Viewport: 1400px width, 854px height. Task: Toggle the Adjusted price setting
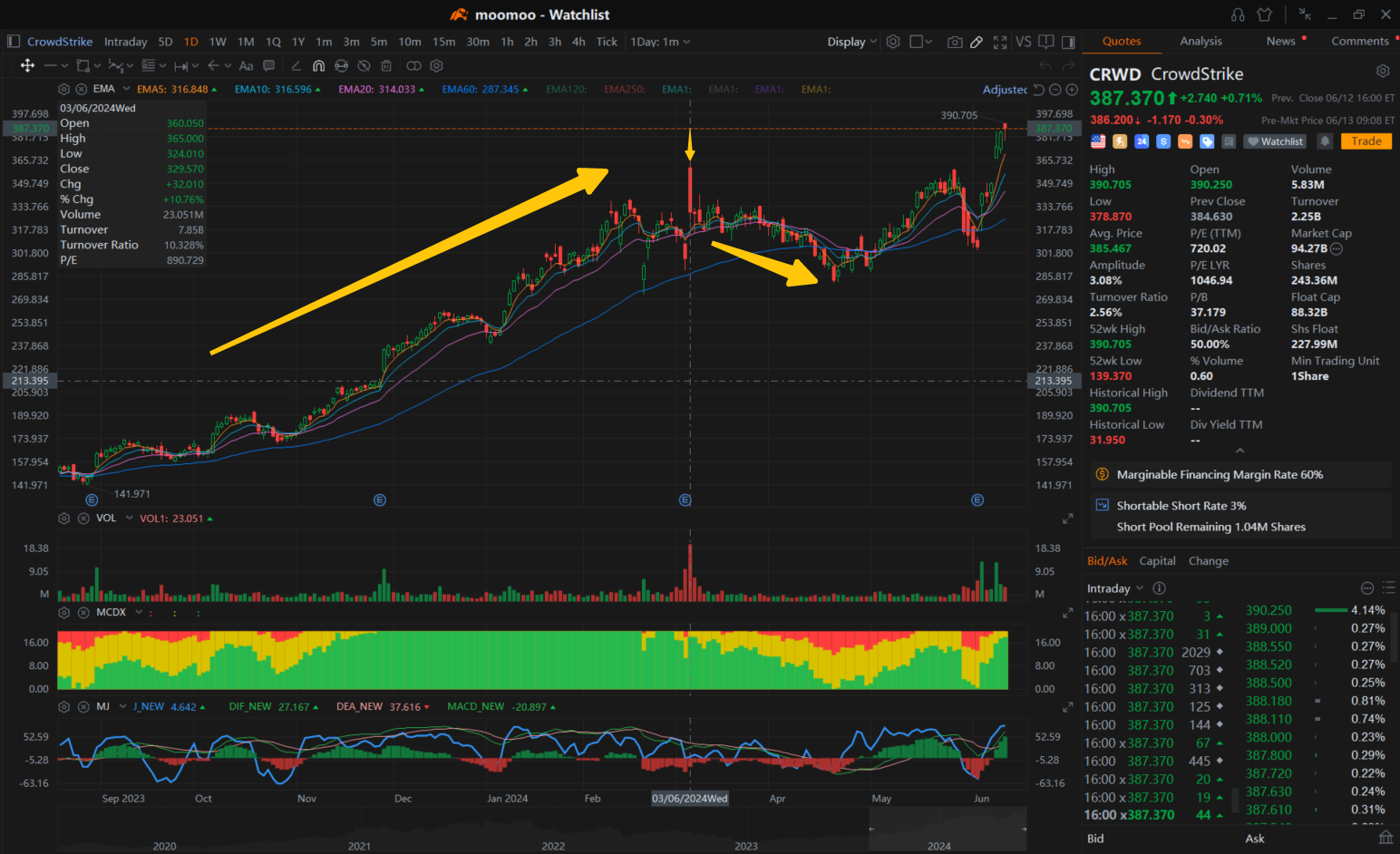tap(1005, 90)
